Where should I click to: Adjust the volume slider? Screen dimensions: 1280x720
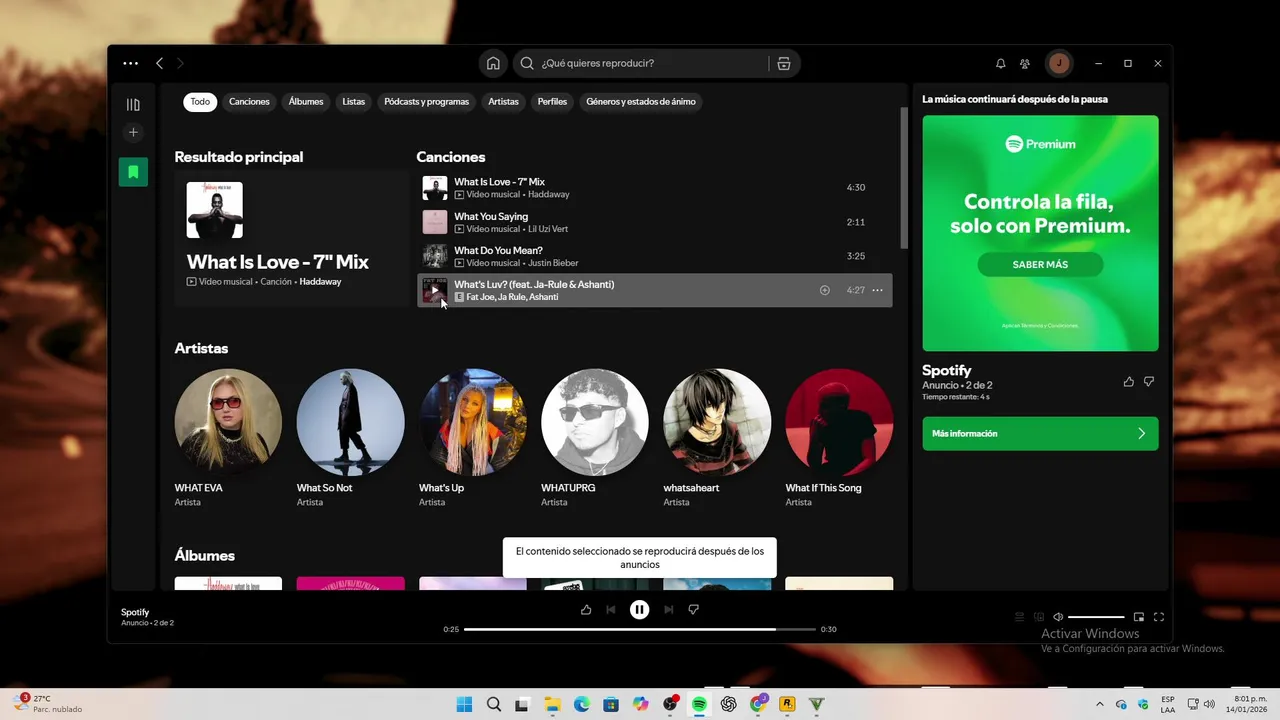tap(1096, 617)
